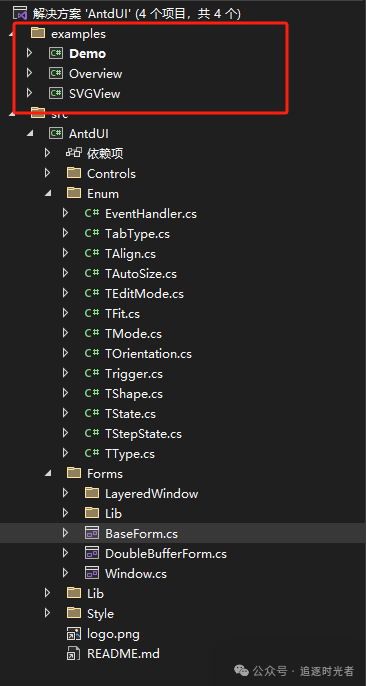
Task: Expand the Demo project node
Action: pyautogui.click(x=29, y=53)
